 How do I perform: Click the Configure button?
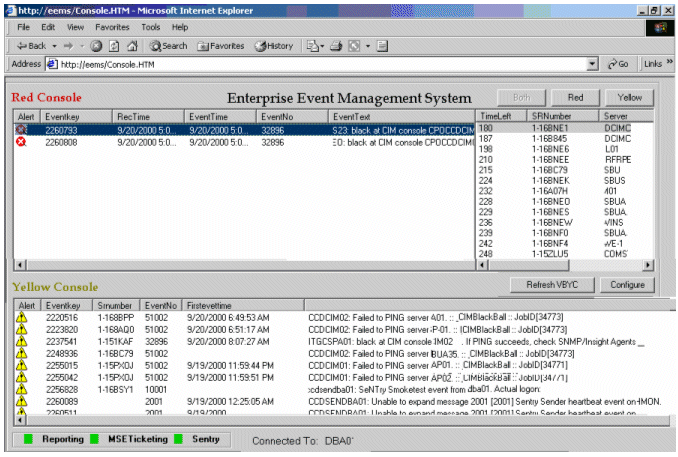628,284
